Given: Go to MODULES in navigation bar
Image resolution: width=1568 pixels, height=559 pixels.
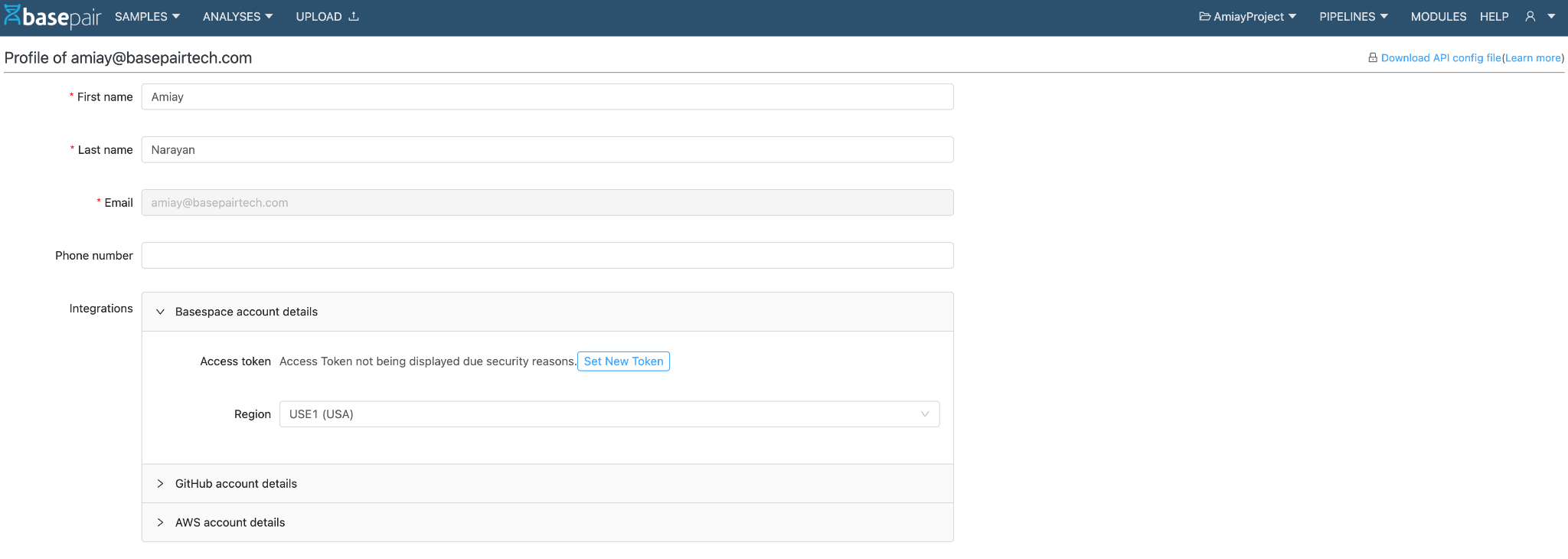Looking at the screenshot, I should (1438, 16).
